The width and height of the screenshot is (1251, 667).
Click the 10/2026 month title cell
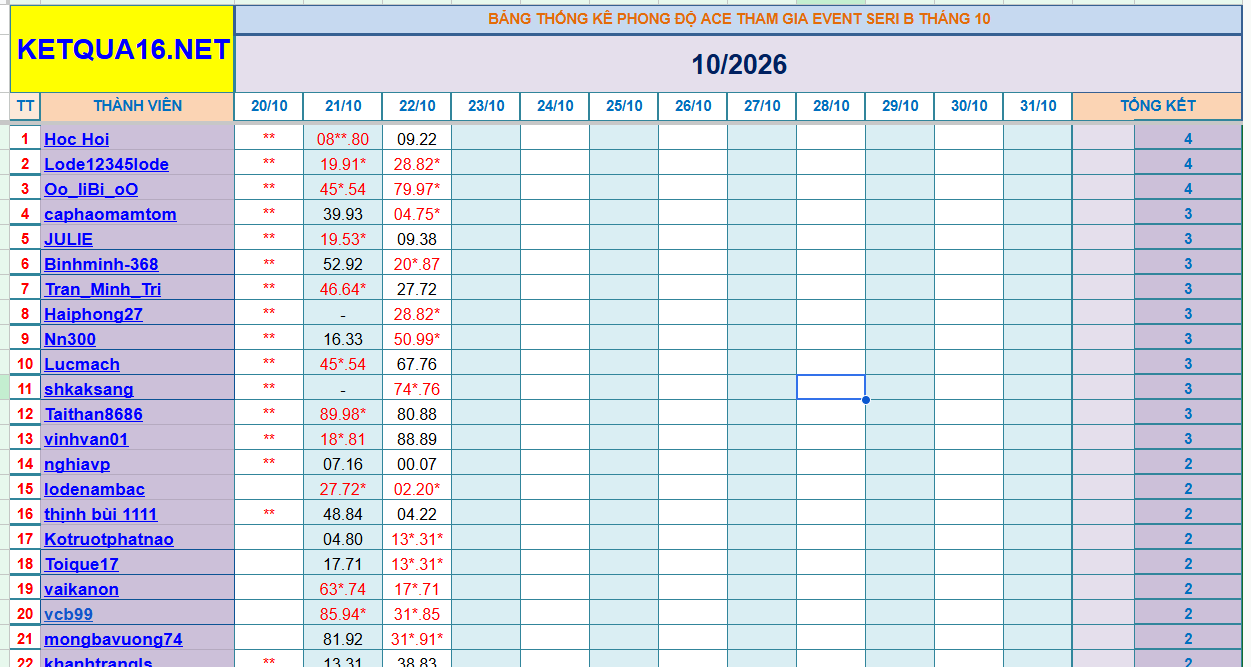(739, 65)
